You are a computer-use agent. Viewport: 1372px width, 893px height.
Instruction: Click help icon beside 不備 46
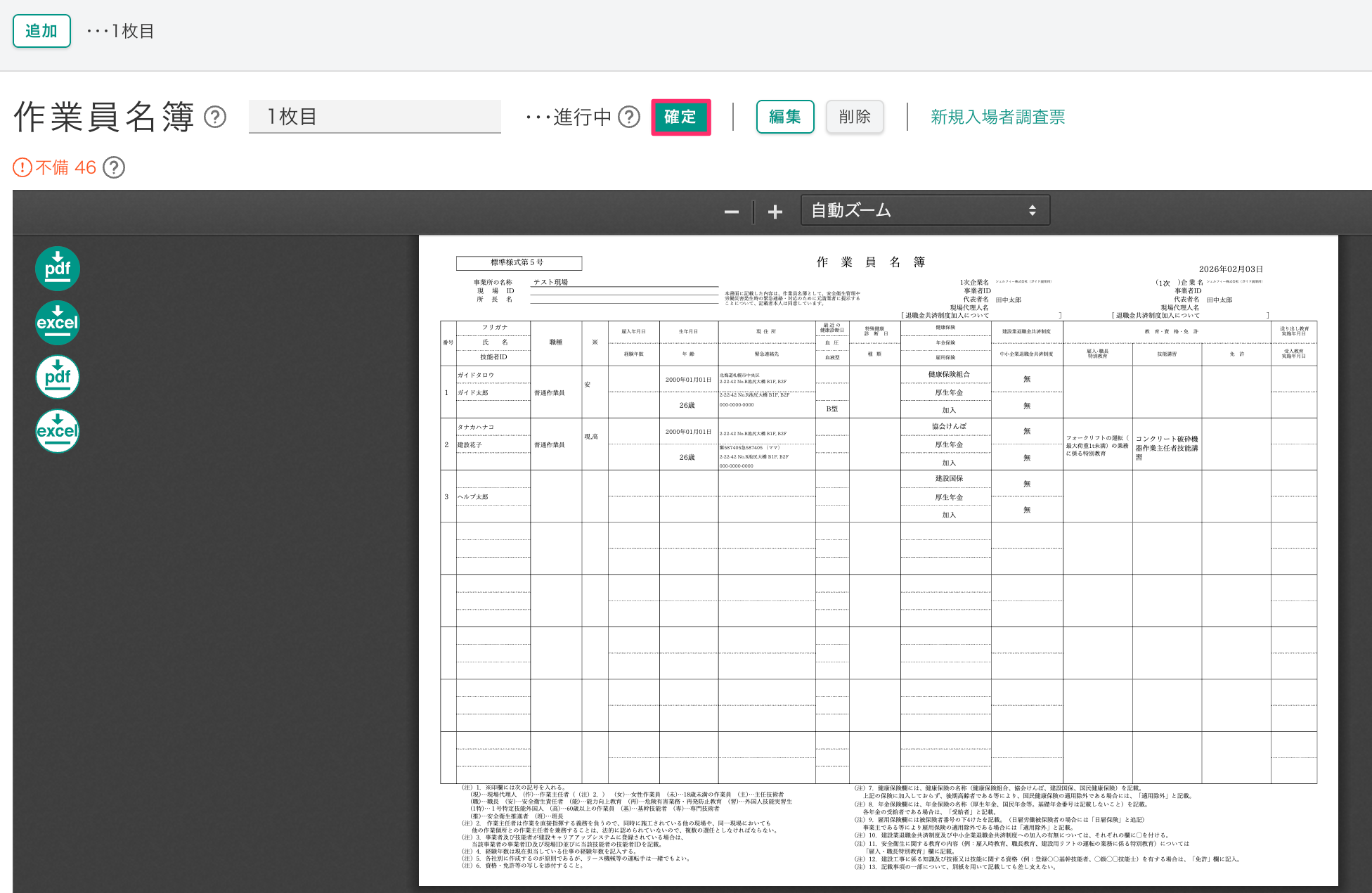(114, 167)
